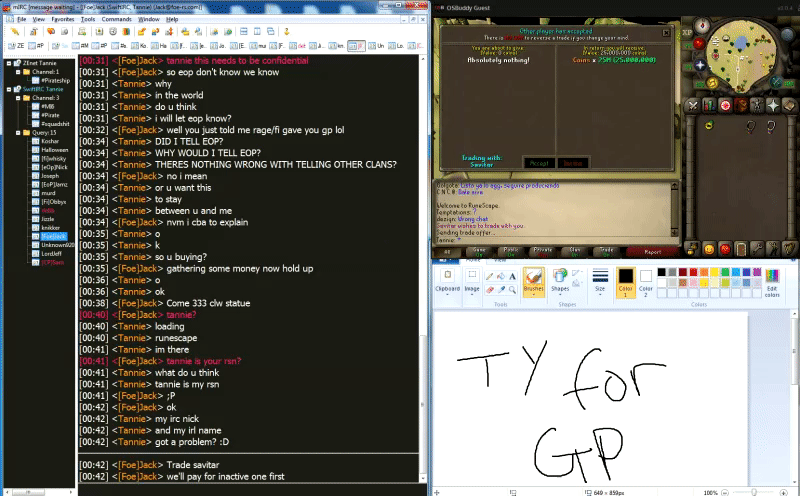
Task: Toggle the Trade chat filter button
Action: [607, 252]
